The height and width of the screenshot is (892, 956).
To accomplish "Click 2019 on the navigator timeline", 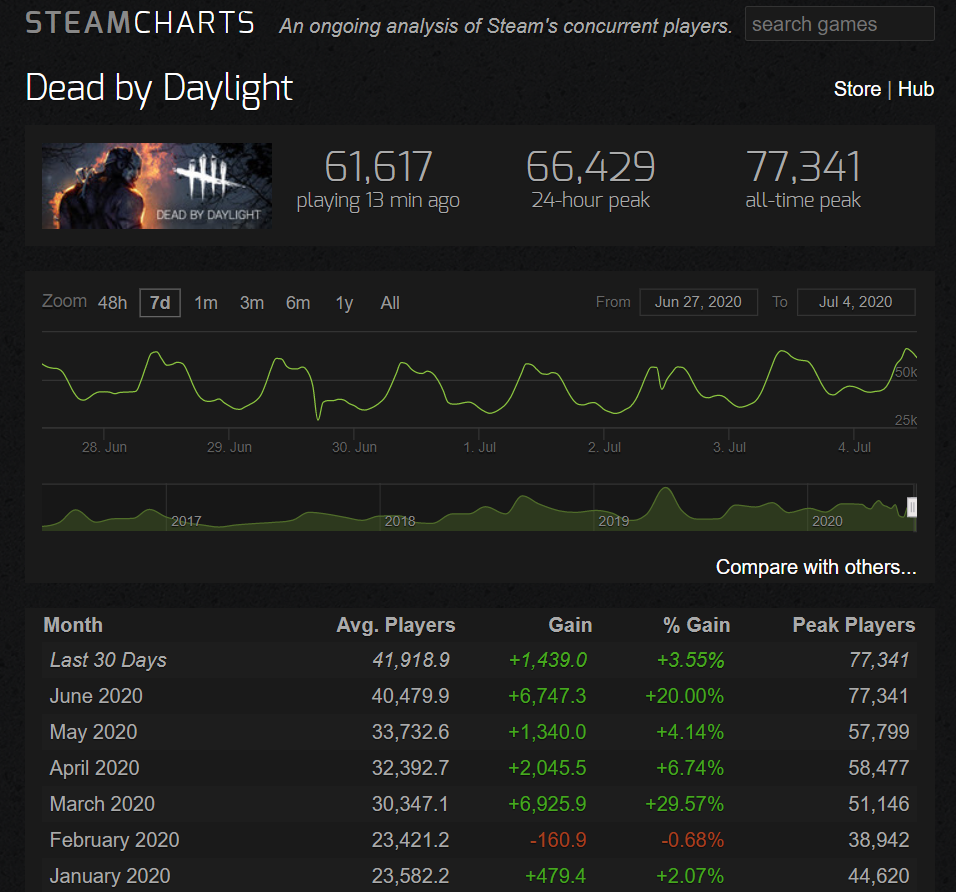I will 613,521.
